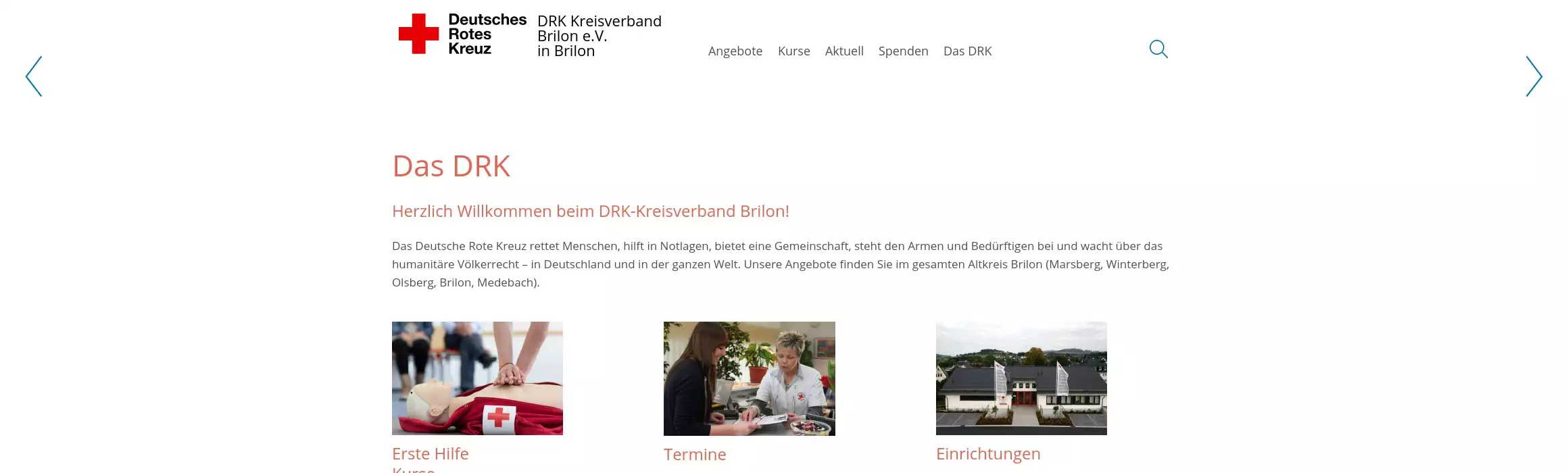Click the Deutsches Rotes Kreuz wordmark
This screenshot has height=473, width=1568.
487,34
